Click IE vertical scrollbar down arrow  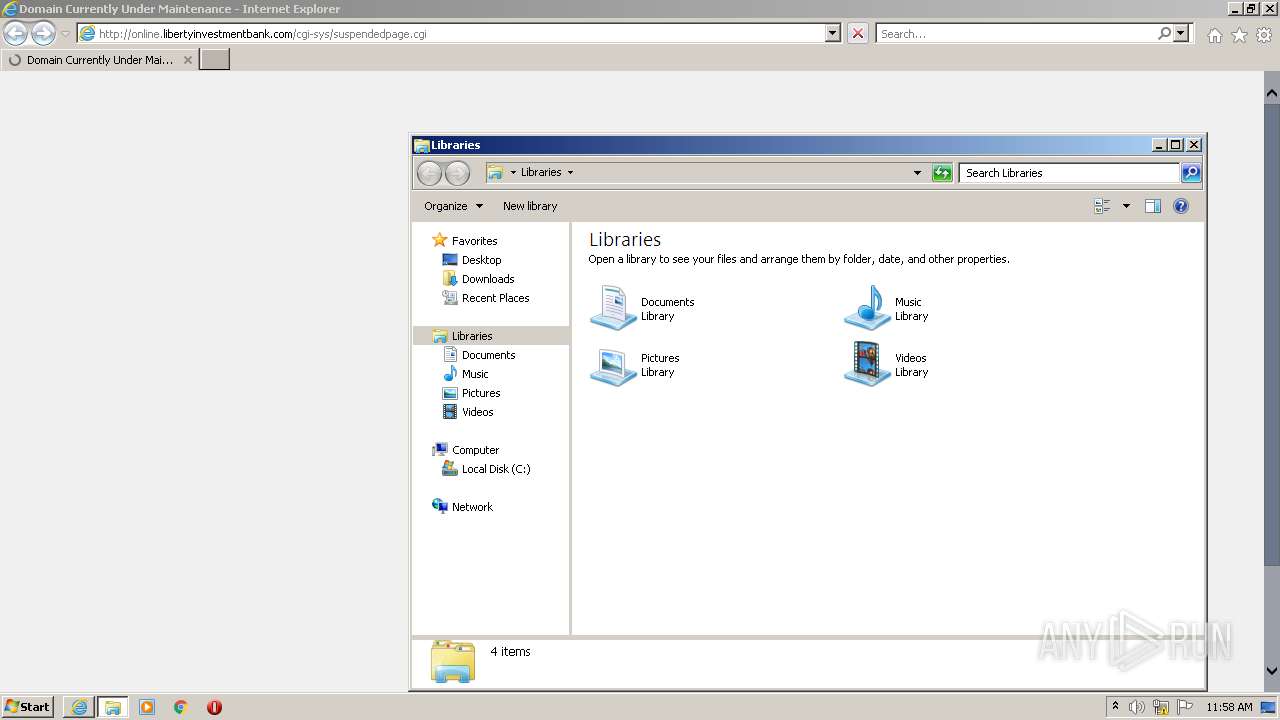tap(1272, 671)
